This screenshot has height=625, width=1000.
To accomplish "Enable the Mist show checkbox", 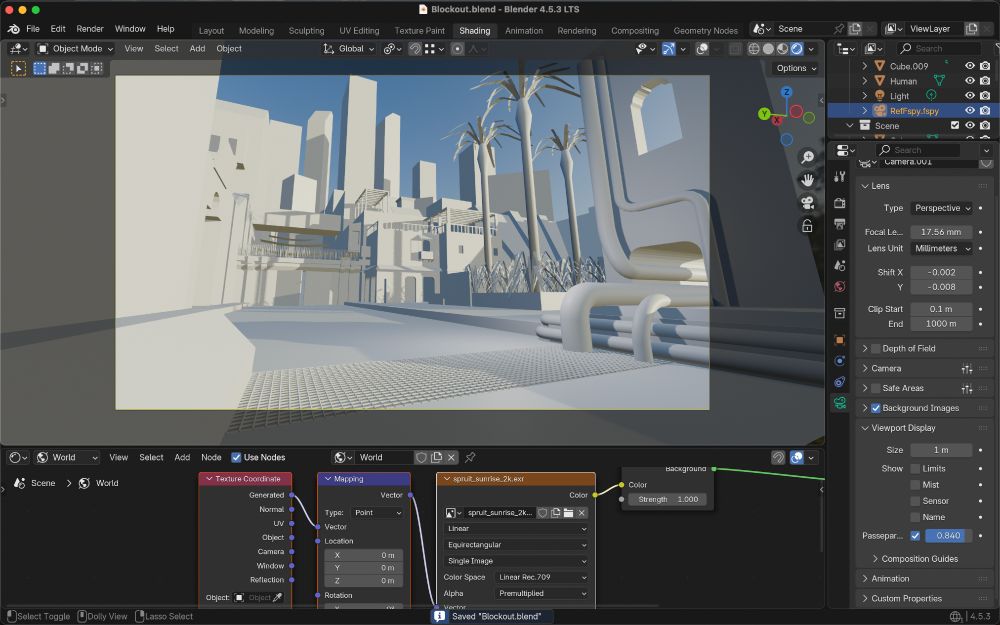I will pos(915,485).
